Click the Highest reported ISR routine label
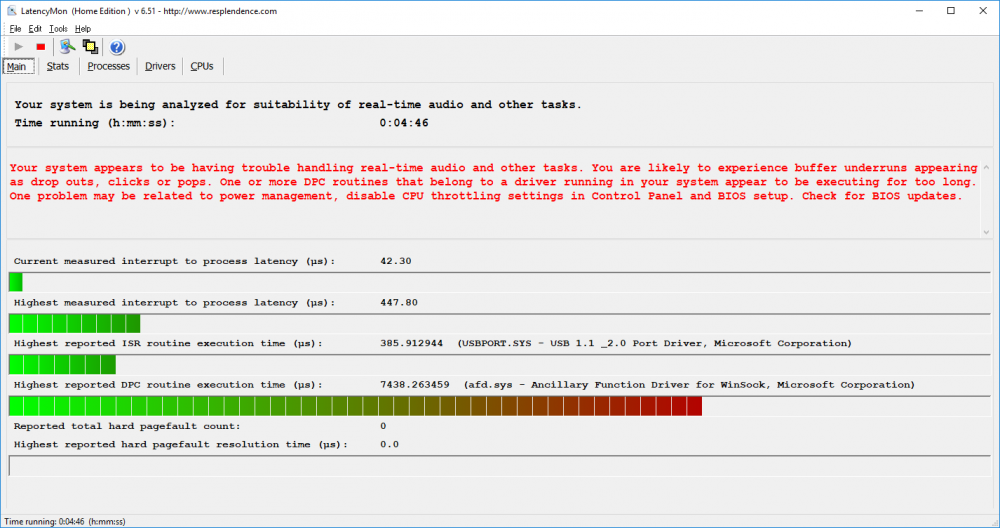 (x=168, y=343)
